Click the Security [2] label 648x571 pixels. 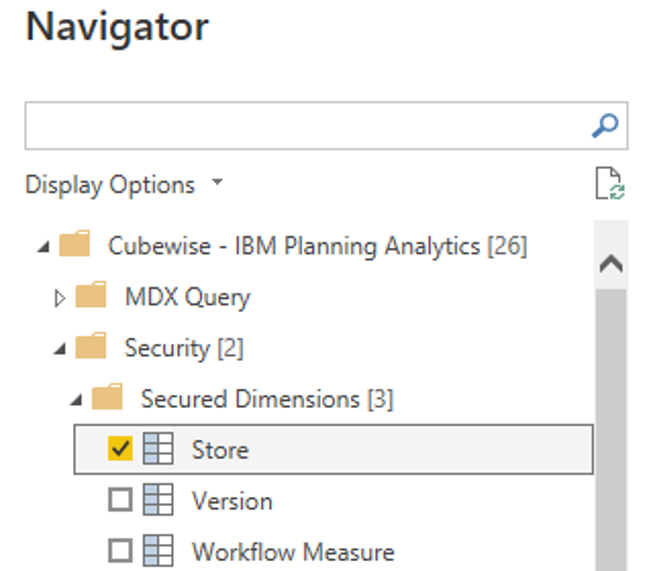tap(184, 348)
